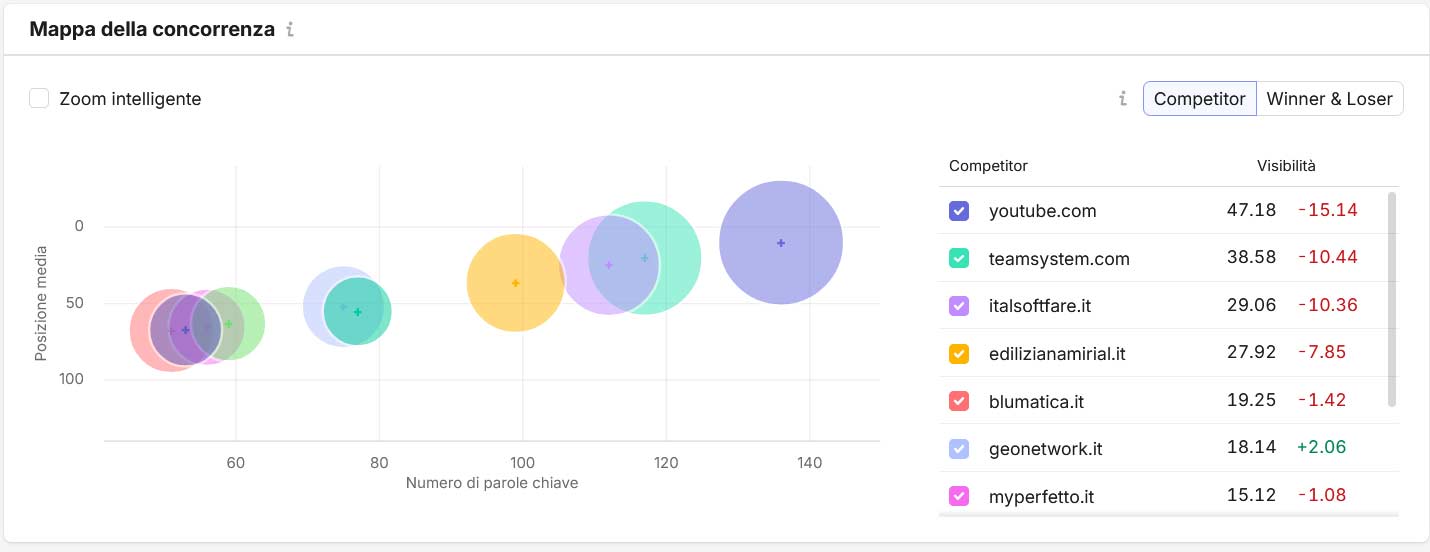Screen dimensions: 1430x552
Task: Click the myperfetto.it domain name
Action: click(1044, 496)
